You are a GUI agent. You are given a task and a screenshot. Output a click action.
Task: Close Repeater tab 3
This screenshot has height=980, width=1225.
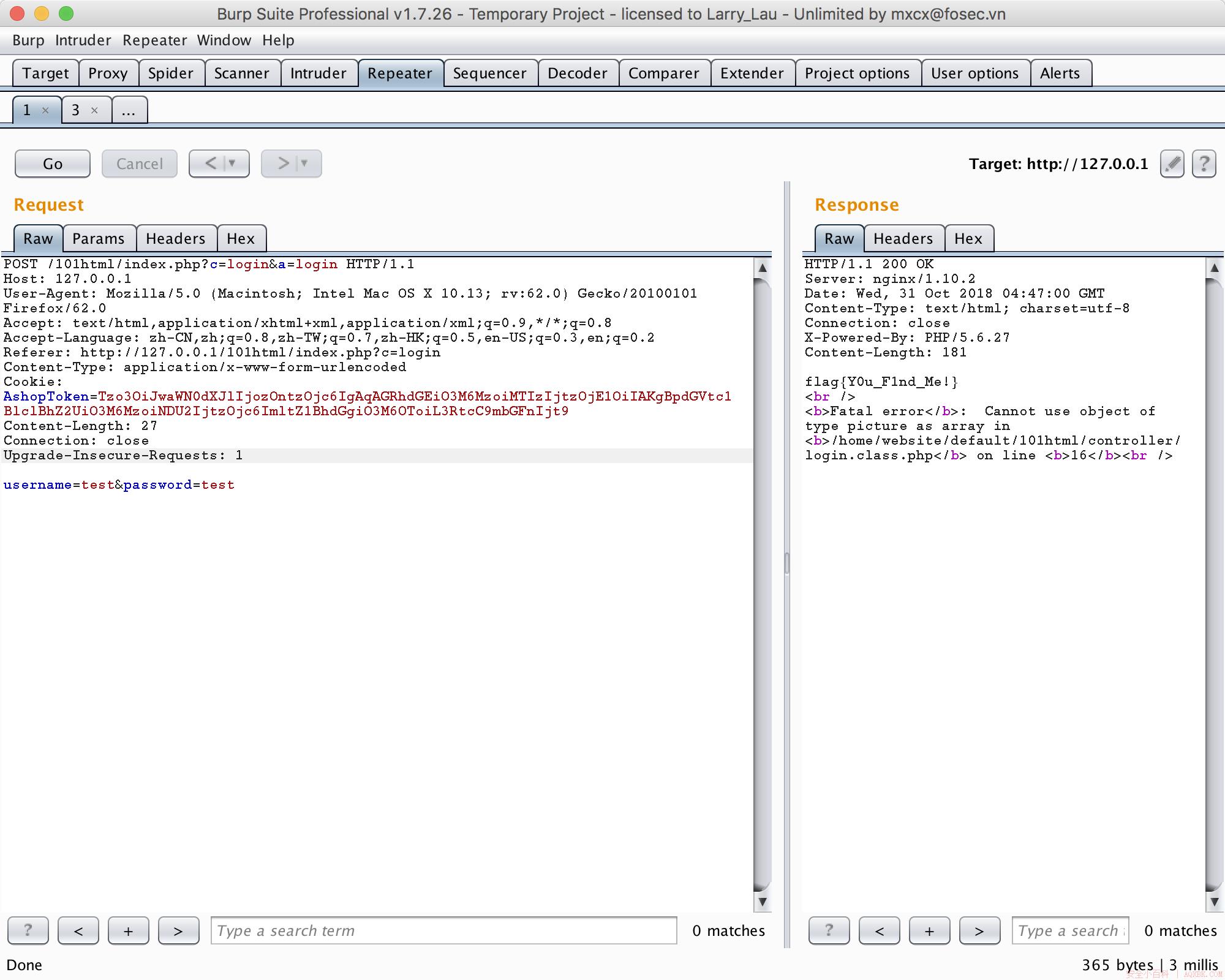click(x=94, y=110)
